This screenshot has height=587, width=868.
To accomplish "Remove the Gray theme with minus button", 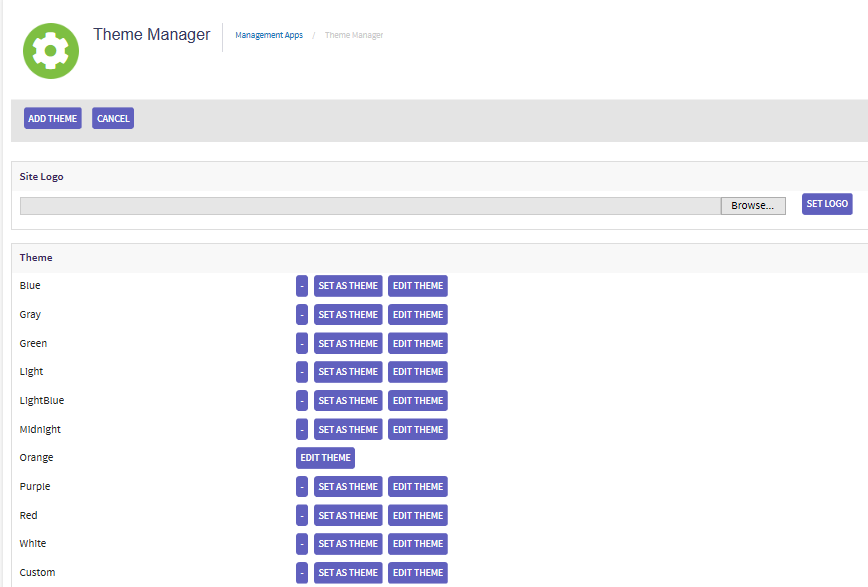I will [302, 315].
